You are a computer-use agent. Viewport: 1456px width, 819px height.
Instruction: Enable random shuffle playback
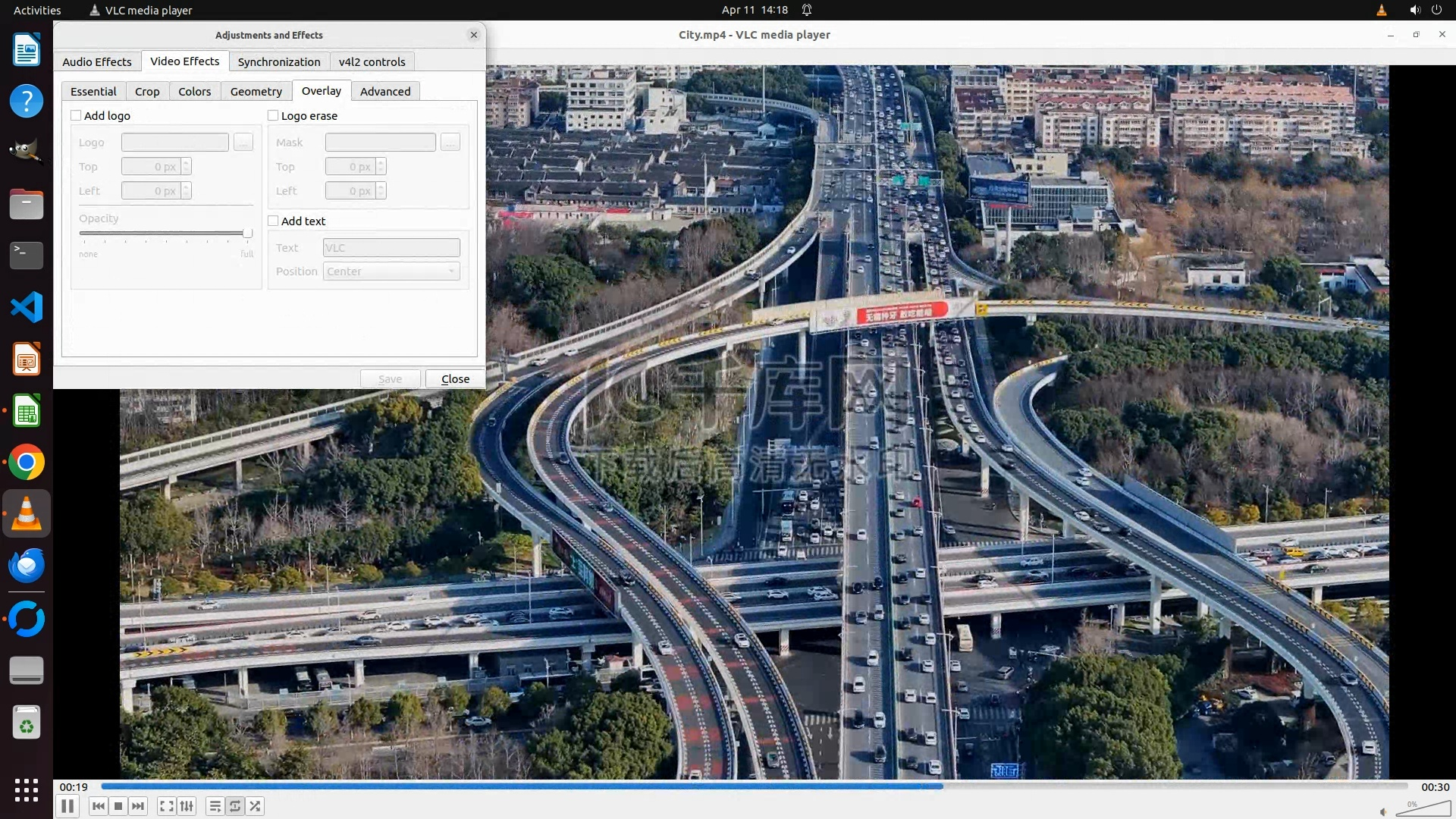coord(256,806)
